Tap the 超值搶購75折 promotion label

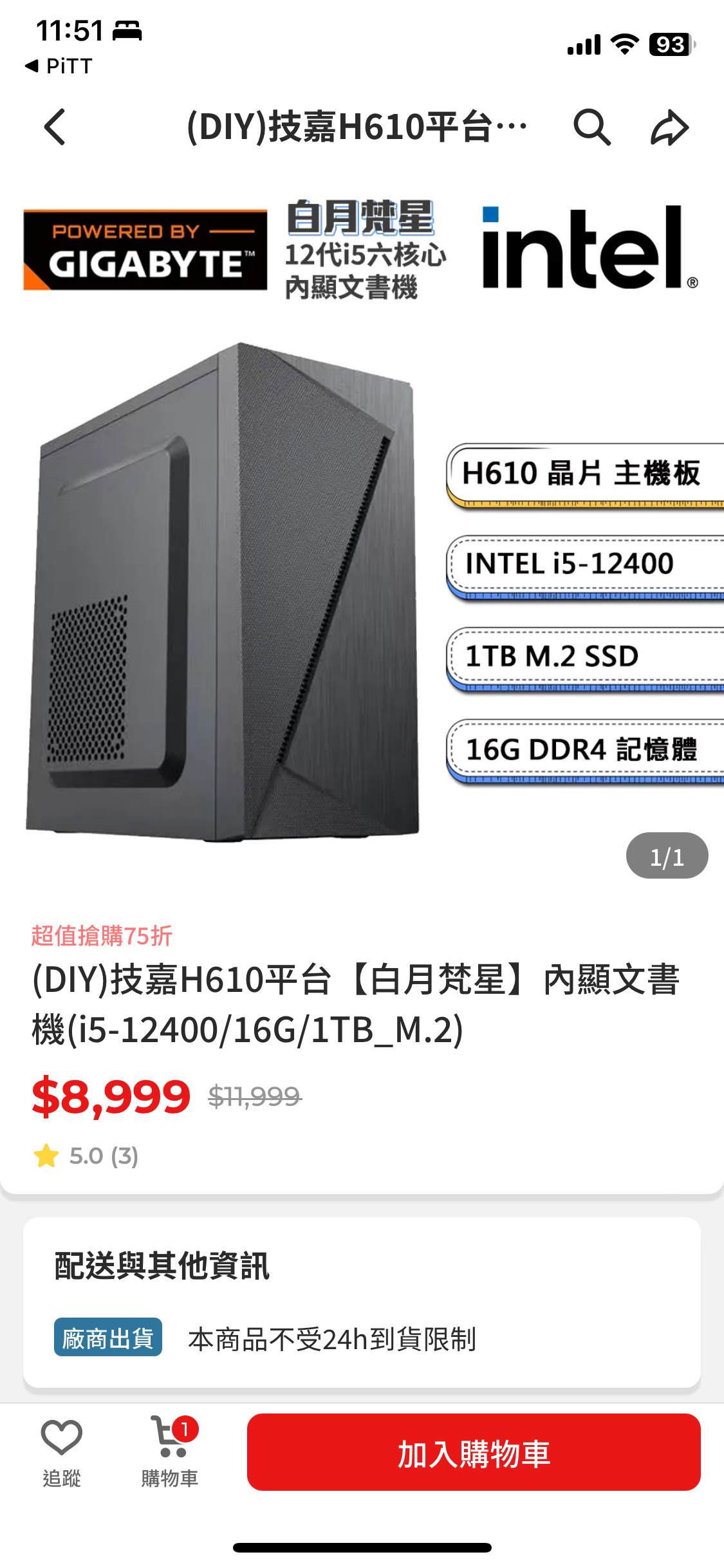point(102,936)
